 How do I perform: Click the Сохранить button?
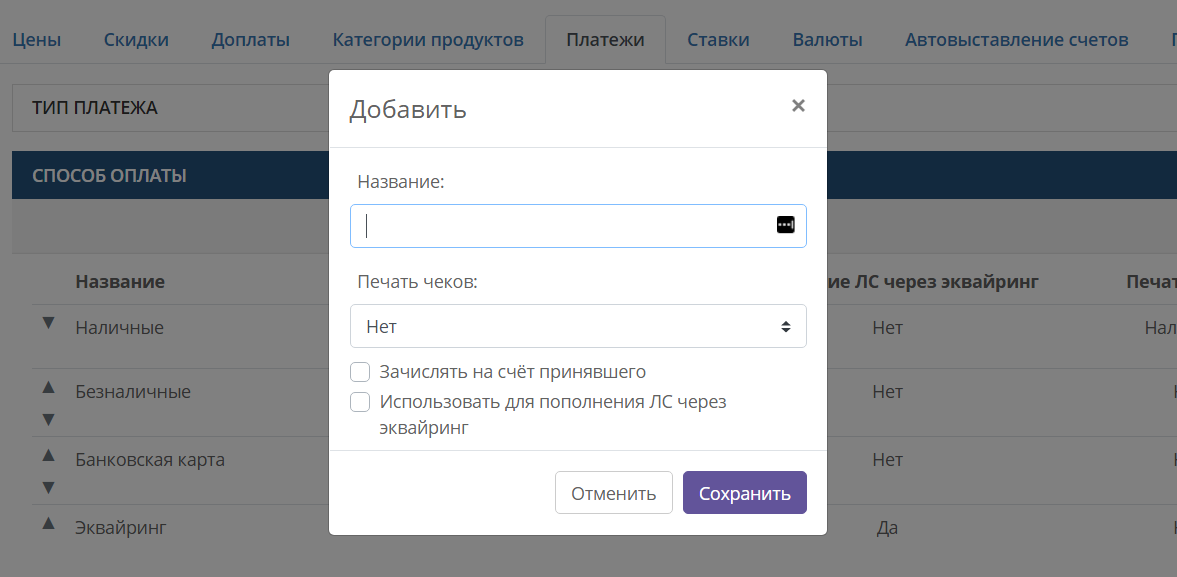click(745, 493)
